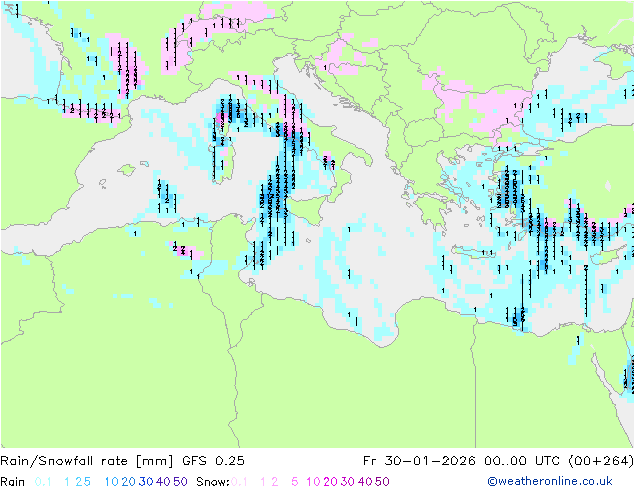
Task: Pick the snow legend value 20
Action: [330, 482]
